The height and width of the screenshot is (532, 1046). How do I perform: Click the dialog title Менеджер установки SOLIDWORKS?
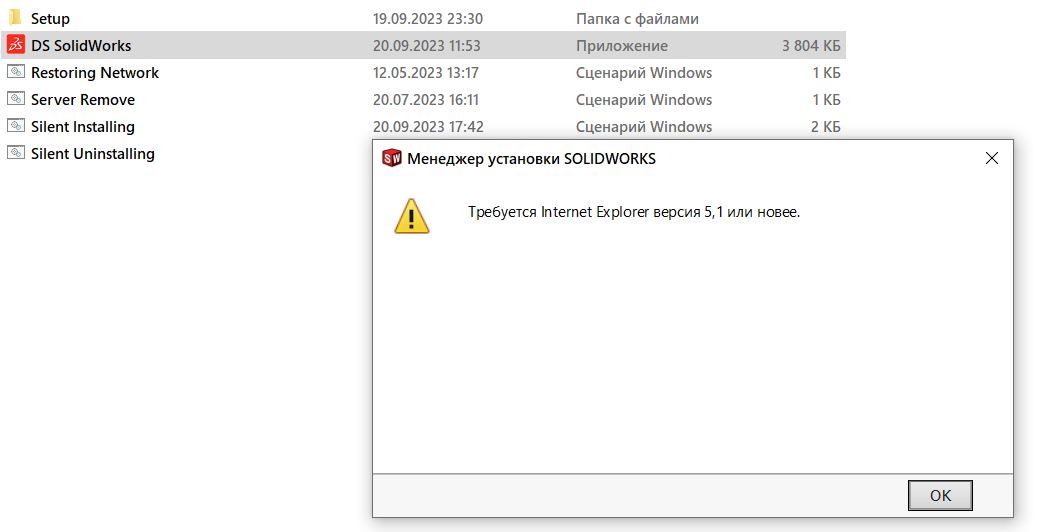tap(531, 159)
